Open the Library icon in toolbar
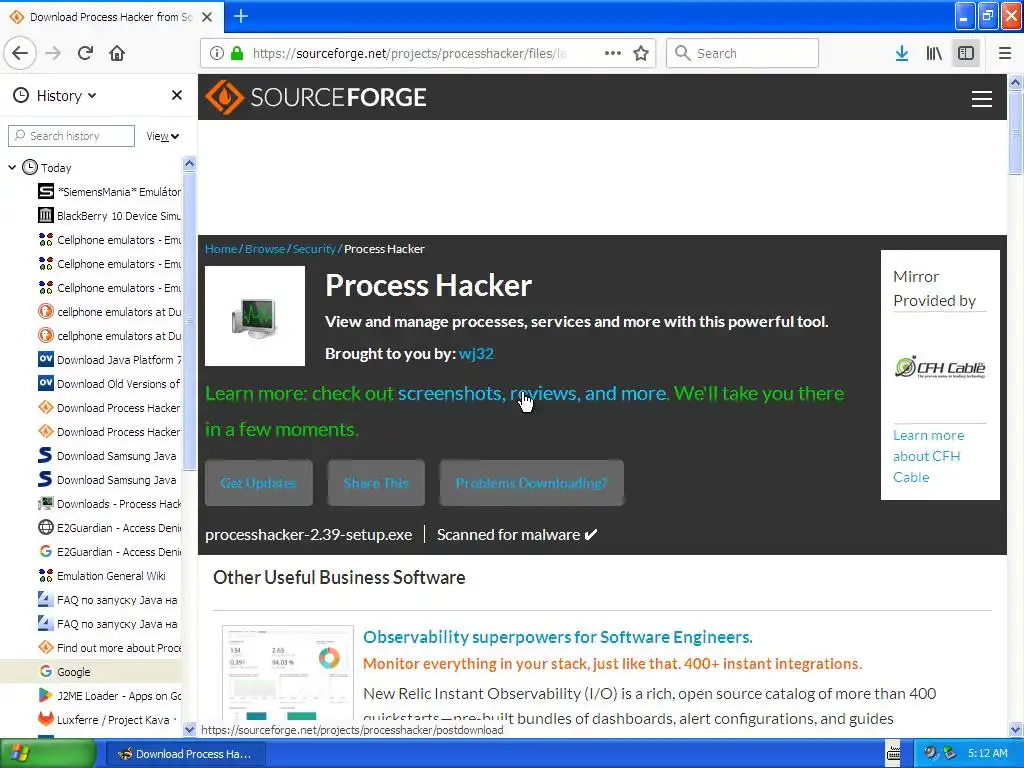1024x768 pixels. click(x=934, y=53)
